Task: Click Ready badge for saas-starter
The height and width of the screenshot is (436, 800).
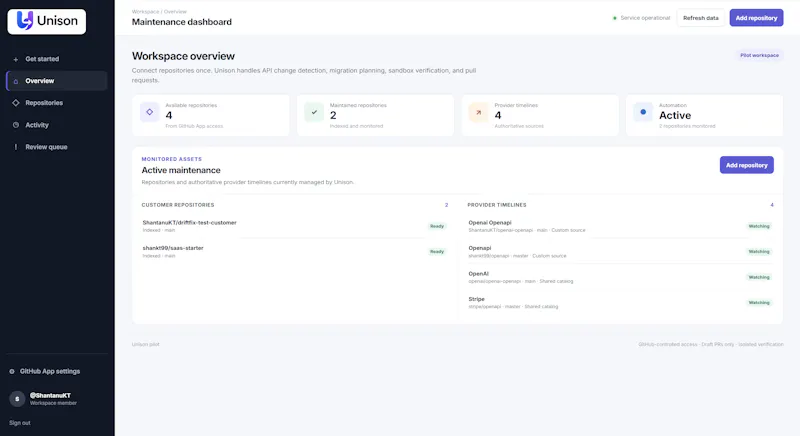Action: [437, 251]
